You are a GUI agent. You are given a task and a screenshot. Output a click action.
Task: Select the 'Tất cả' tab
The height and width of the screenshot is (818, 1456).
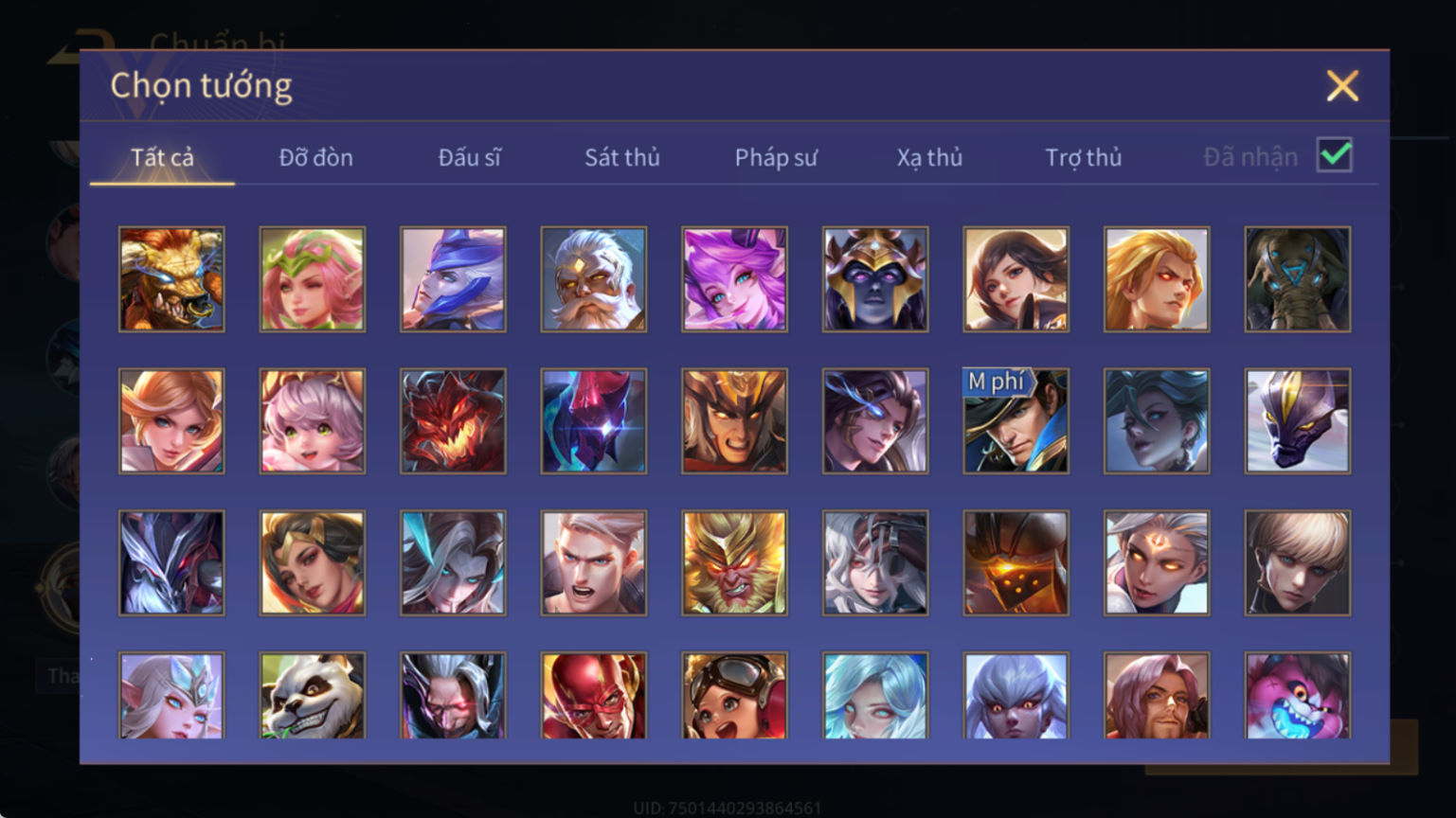(162, 157)
